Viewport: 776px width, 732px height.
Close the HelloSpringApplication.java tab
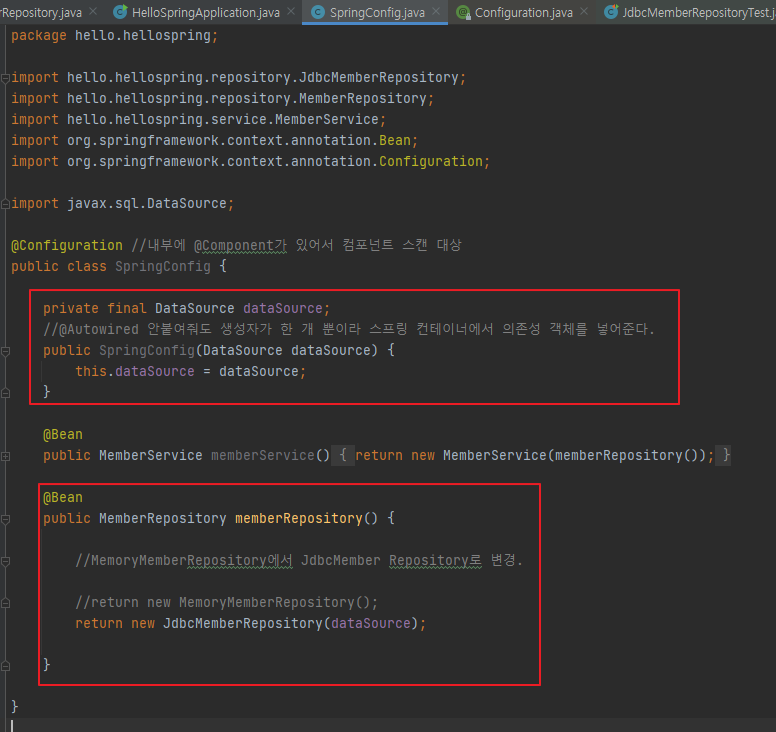coord(291,11)
